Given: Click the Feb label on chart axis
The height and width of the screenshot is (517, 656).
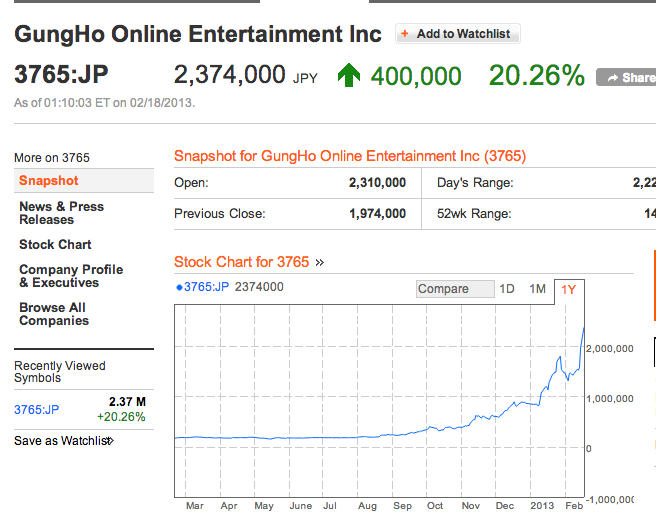Looking at the screenshot, I should 574,506.
